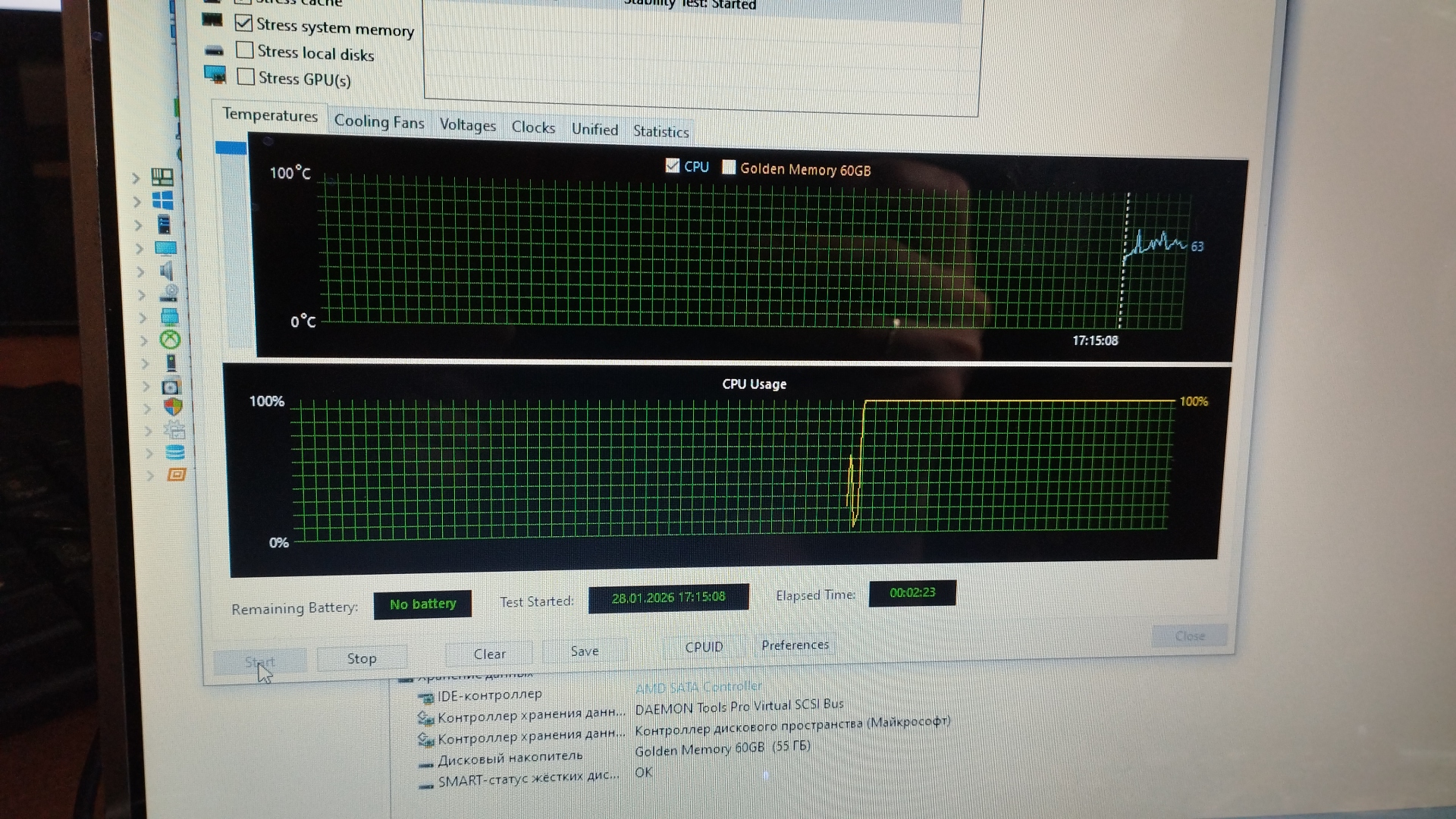Image resolution: width=1456 pixels, height=819 pixels.
Task: Enable Stress local disks checkbox
Action: pyautogui.click(x=244, y=50)
